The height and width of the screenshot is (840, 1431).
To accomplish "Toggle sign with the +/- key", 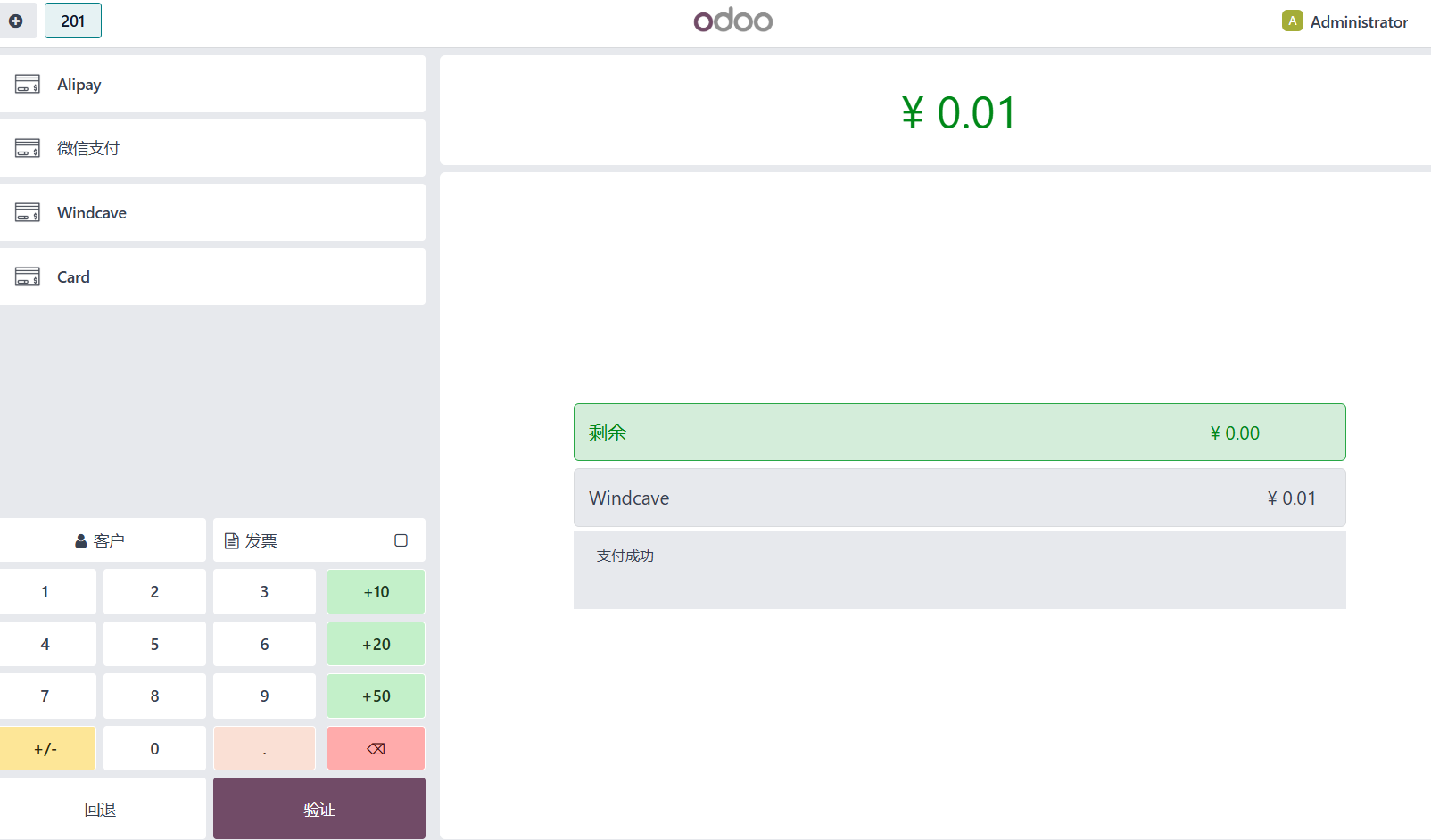I will coord(46,749).
